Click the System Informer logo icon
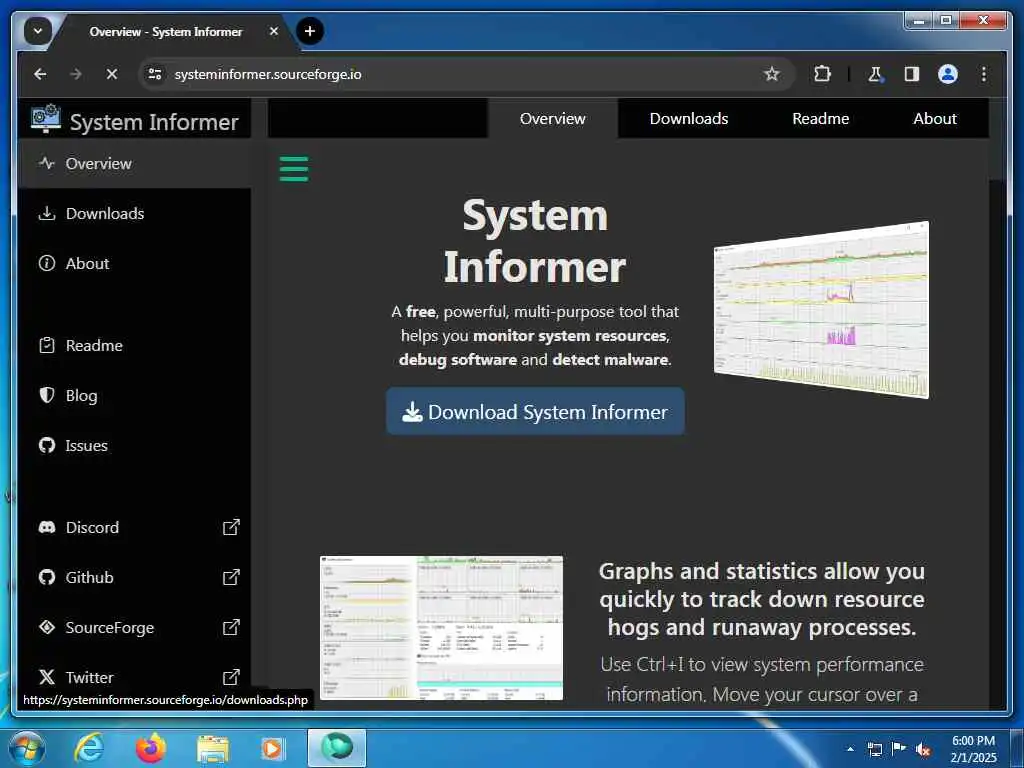Viewport: 1024px width, 768px height. click(x=46, y=119)
